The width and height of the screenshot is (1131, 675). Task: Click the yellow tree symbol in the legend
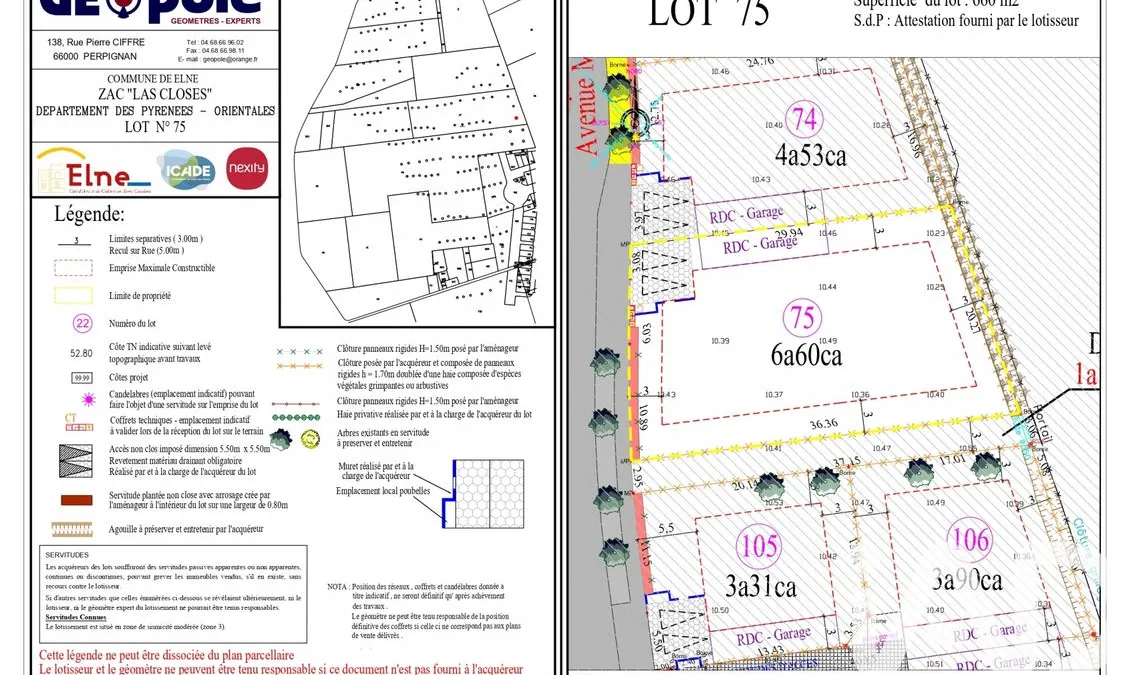pyautogui.click(x=310, y=439)
